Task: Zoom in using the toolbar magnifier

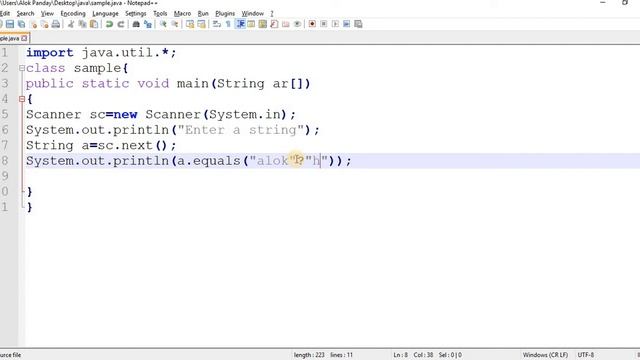Action: coord(163,24)
